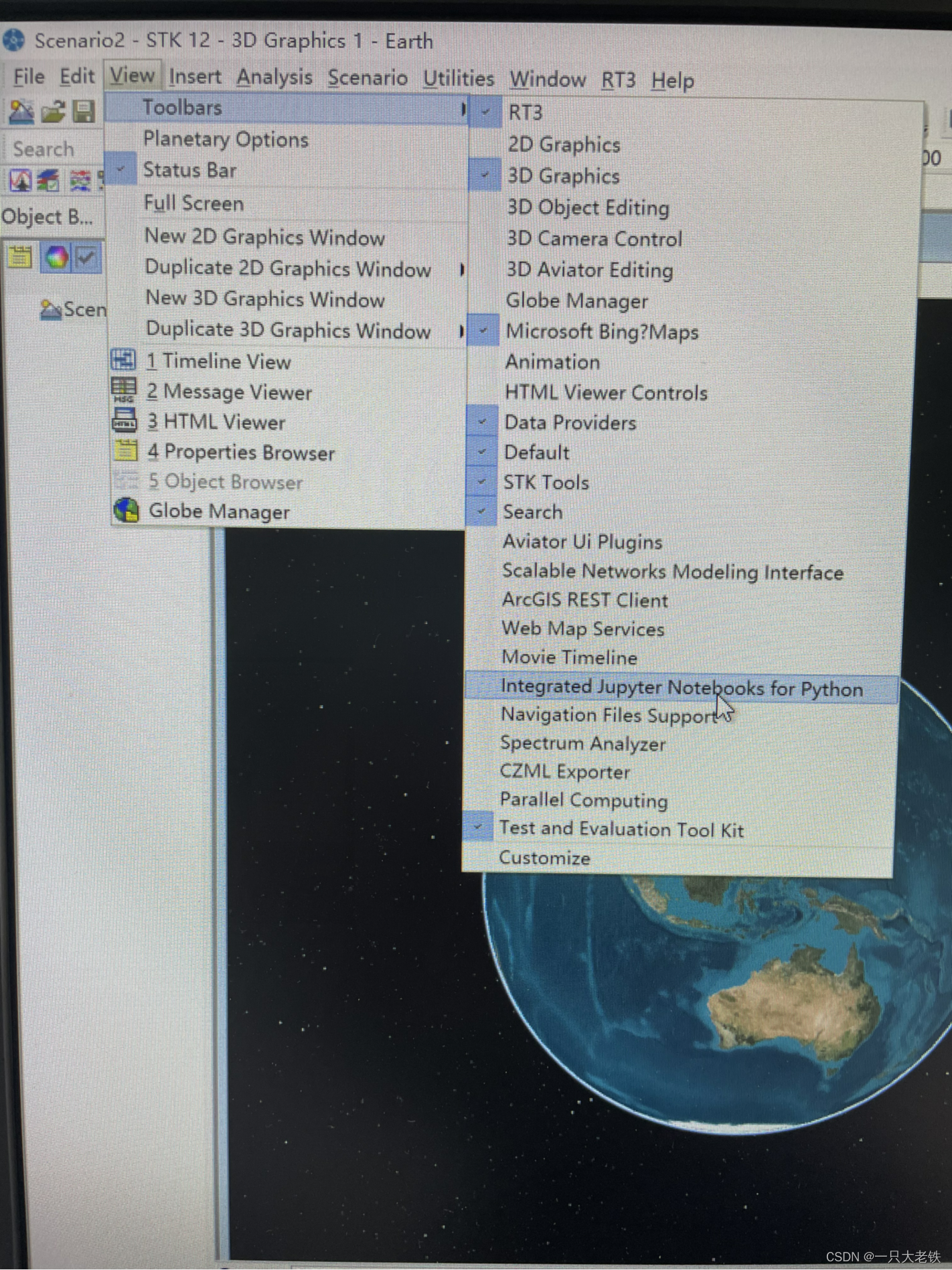Click the aircraft graph toolbar icon
The height and width of the screenshot is (1270, 952).
[x=20, y=180]
